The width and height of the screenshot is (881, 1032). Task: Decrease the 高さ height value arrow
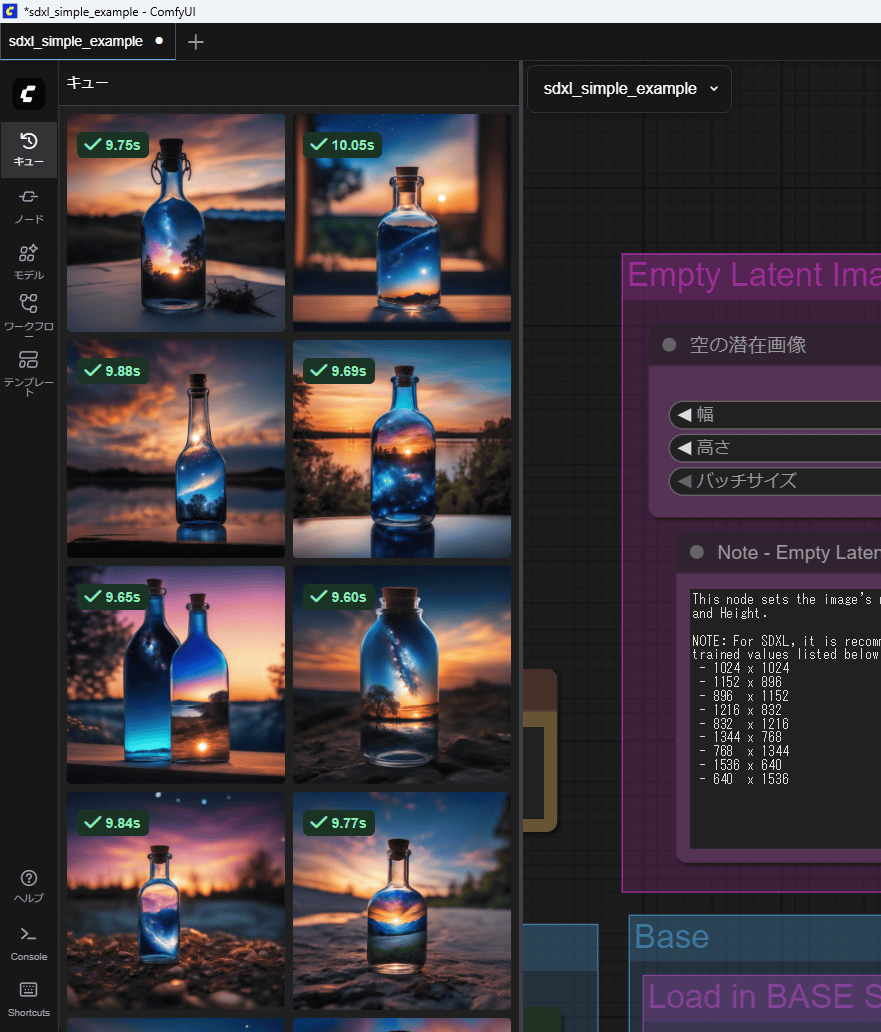(684, 448)
